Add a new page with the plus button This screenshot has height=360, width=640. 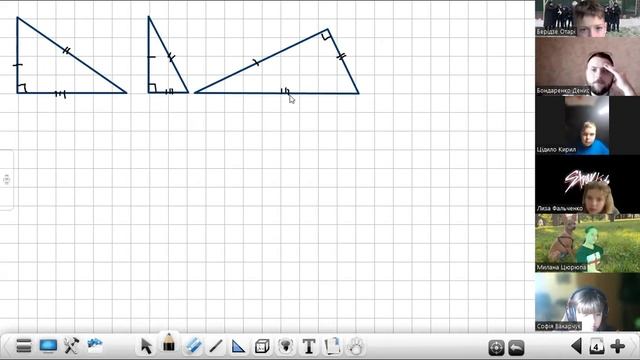(618, 346)
